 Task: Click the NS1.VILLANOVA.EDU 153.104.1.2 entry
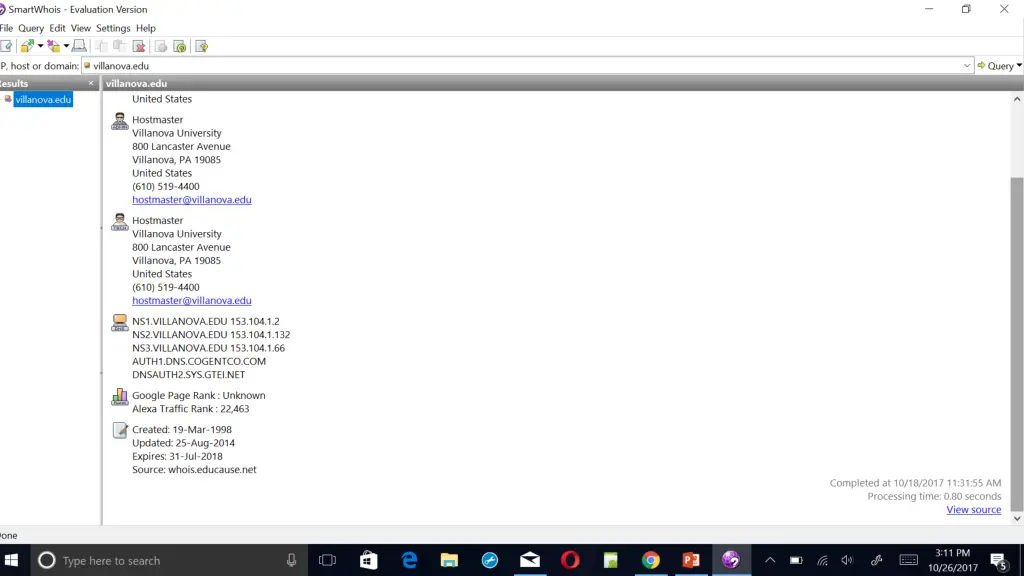(206, 321)
